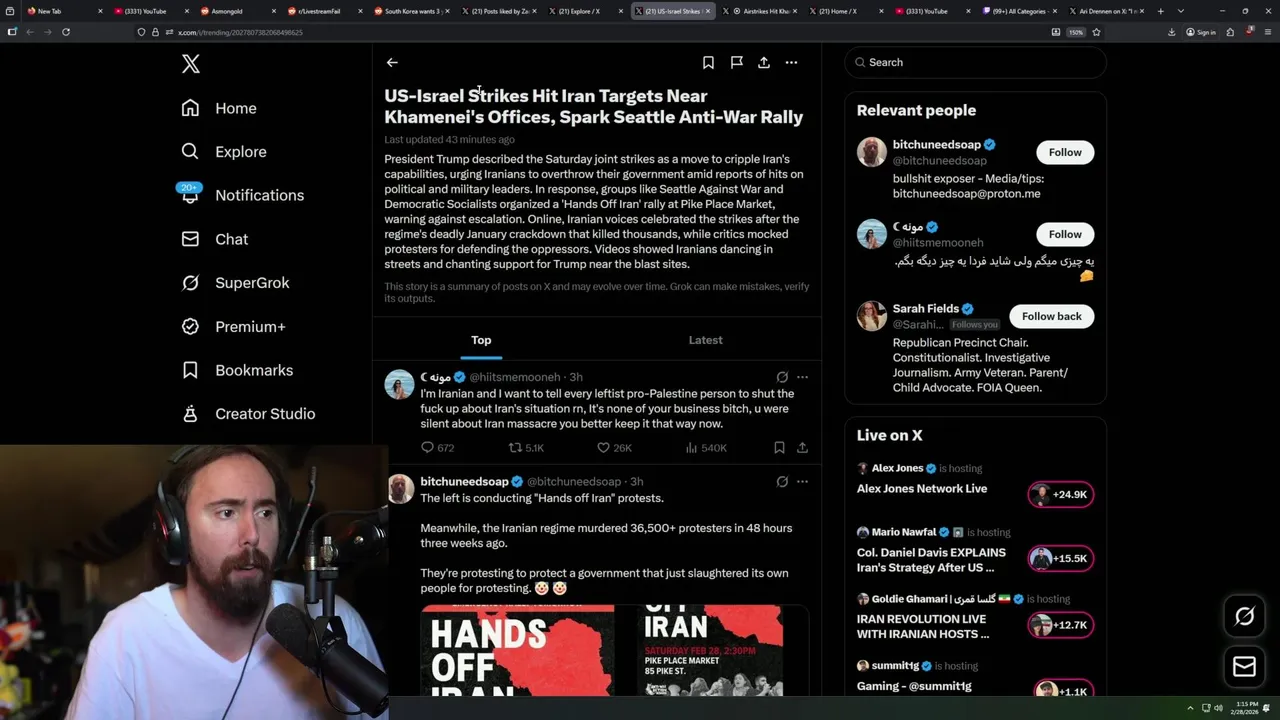Flag the story using the header flag icon
1280x720 pixels.
pos(736,62)
